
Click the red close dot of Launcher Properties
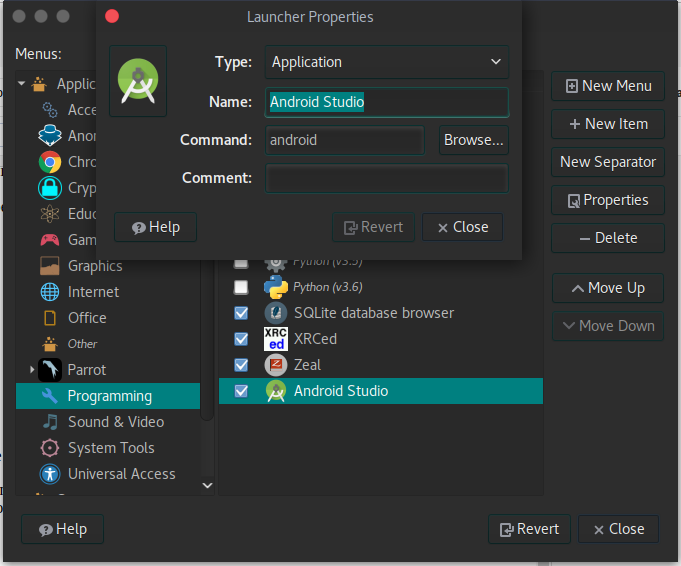(x=112, y=16)
